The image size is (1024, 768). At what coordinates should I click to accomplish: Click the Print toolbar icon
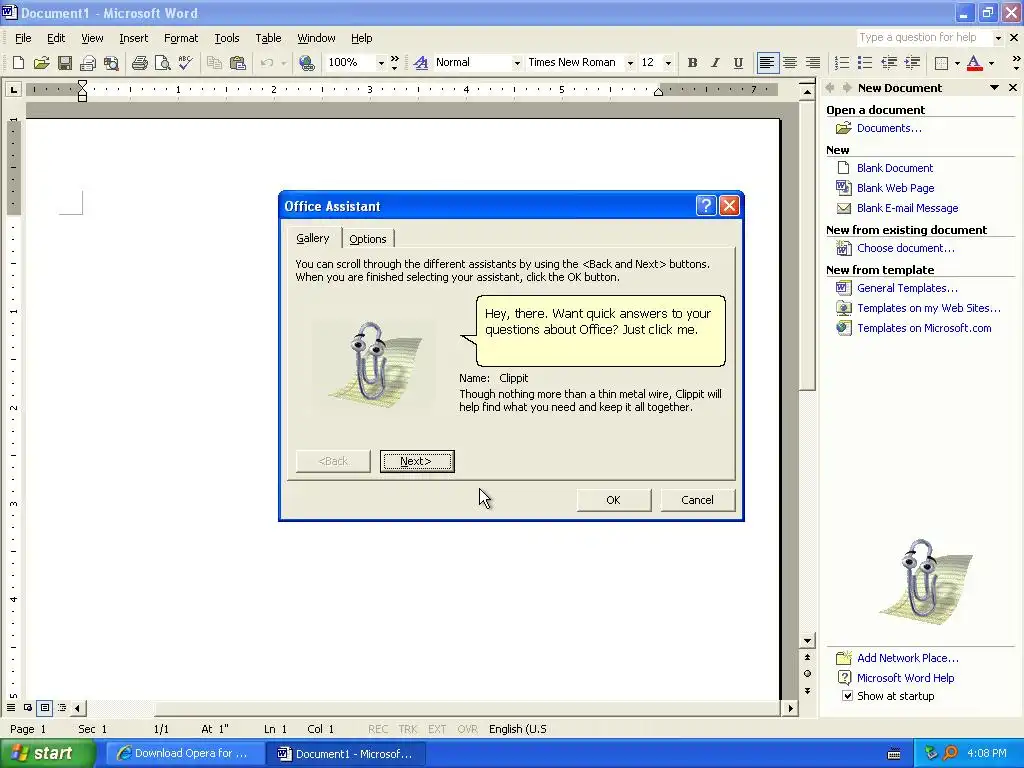pos(139,63)
